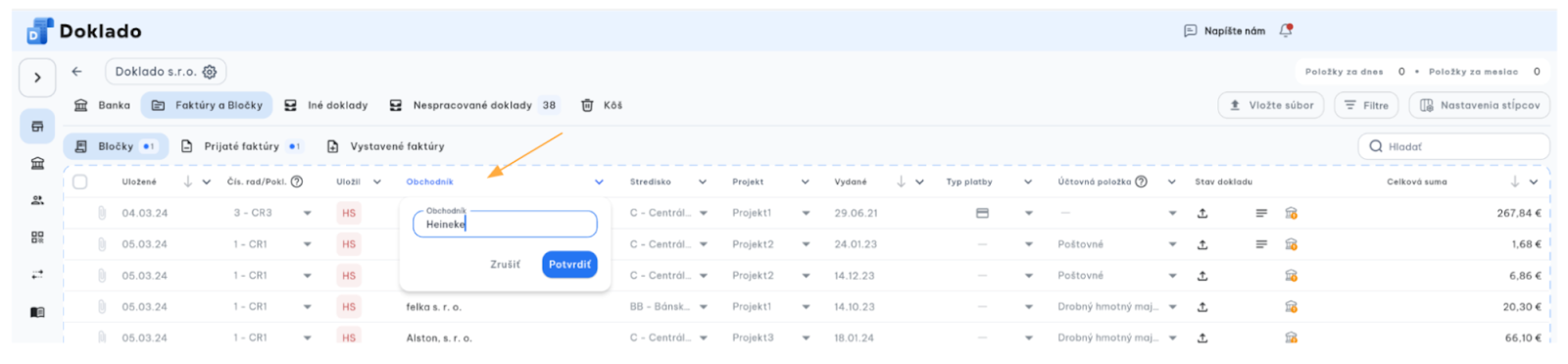Open Uložil column filter chevron
This screenshot has width=1568, height=364.
click(x=377, y=182)
